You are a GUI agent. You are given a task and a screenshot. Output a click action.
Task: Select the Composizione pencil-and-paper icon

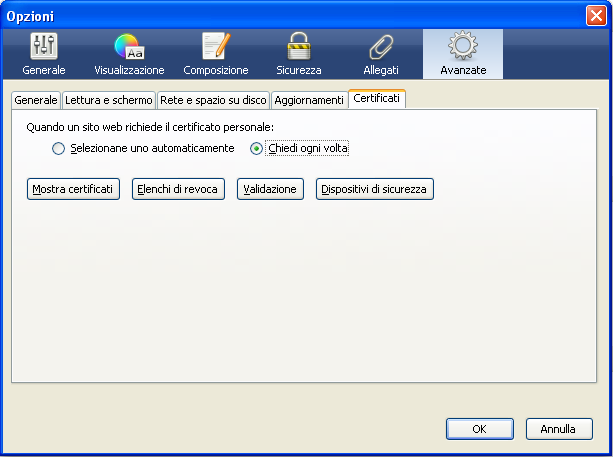(x=215, y=54)
